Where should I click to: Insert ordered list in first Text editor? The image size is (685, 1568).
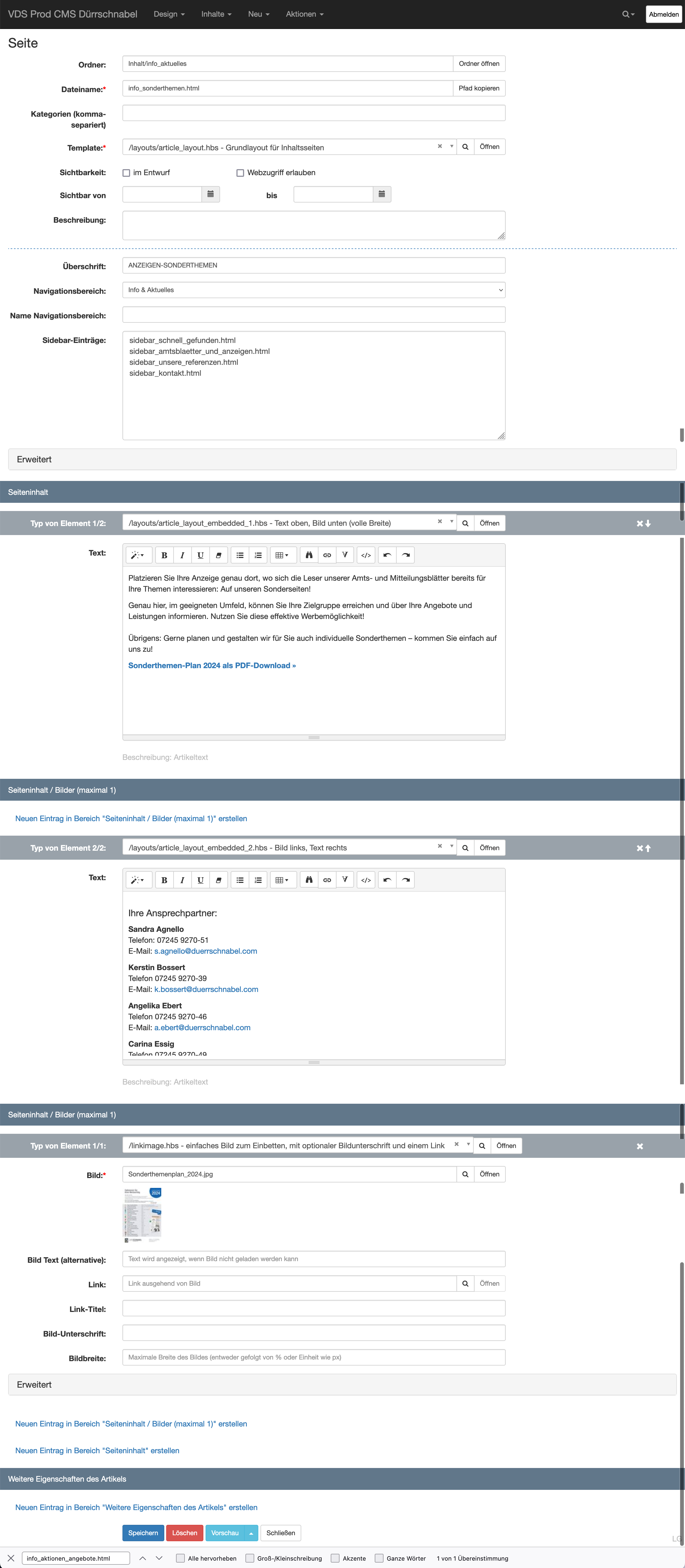tap(258, 555)
